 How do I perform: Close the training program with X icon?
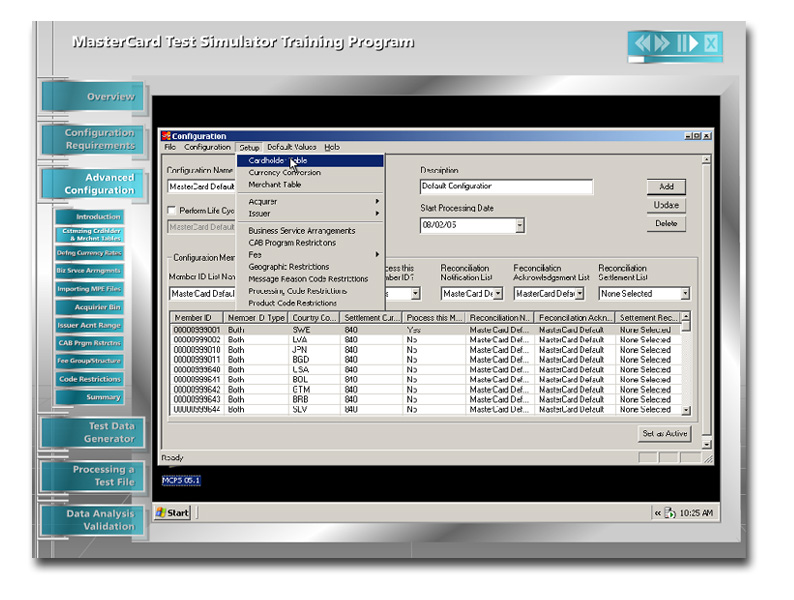click(x=711, y=44)
